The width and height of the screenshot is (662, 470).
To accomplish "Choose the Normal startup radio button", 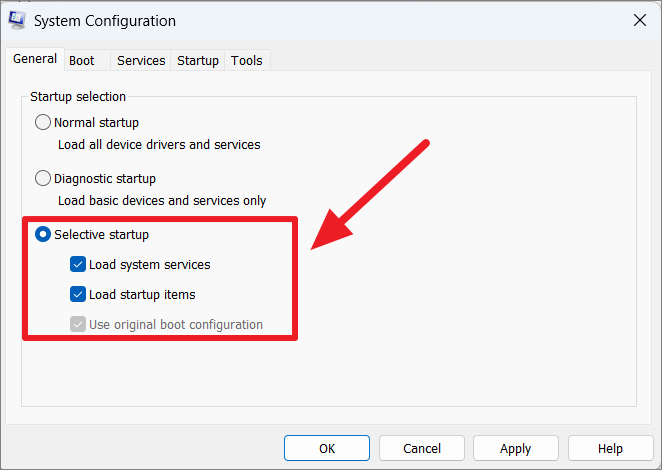I will tap(43, 122).
